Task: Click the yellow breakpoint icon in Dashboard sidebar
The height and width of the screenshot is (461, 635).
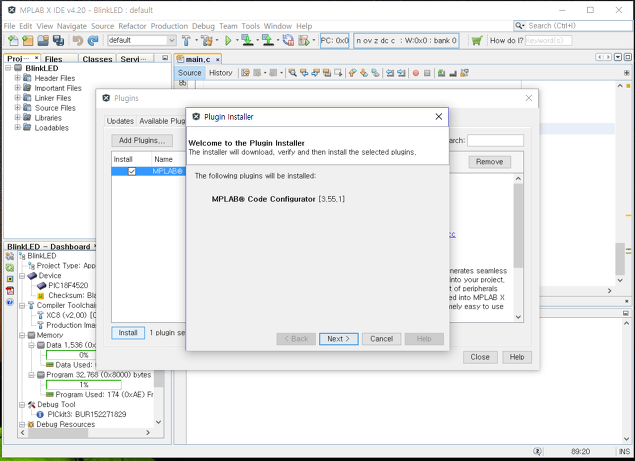Action: click(10, 279)
